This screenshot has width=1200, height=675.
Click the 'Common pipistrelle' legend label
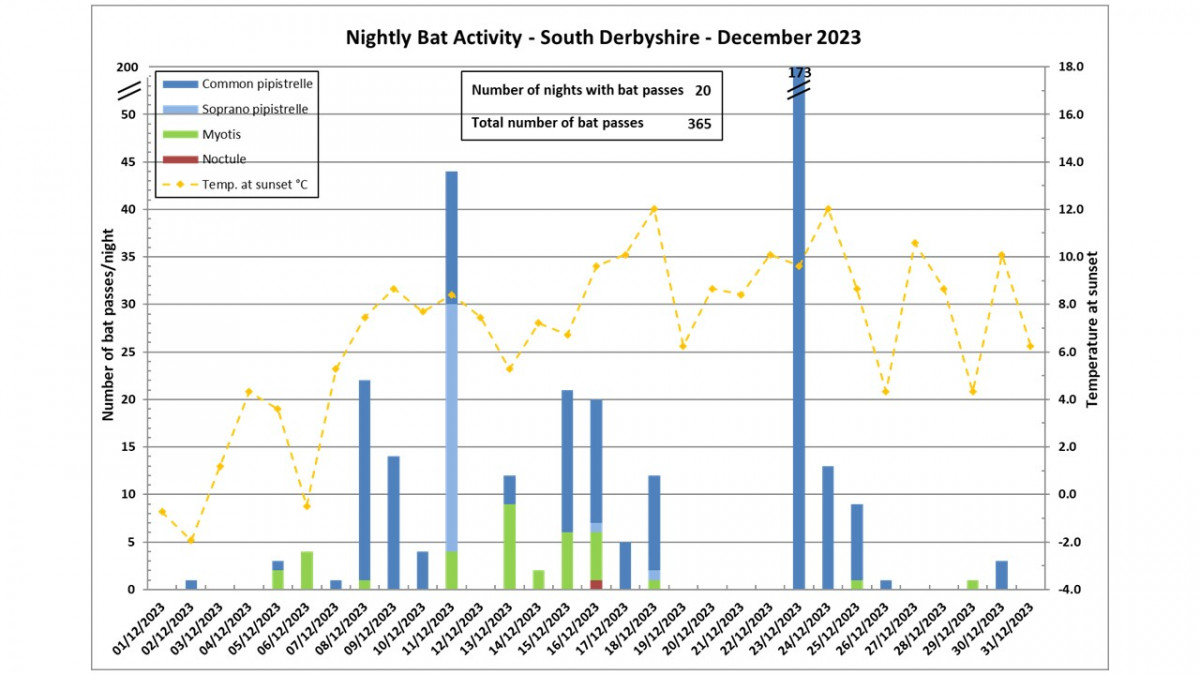[x=257, y=84]
